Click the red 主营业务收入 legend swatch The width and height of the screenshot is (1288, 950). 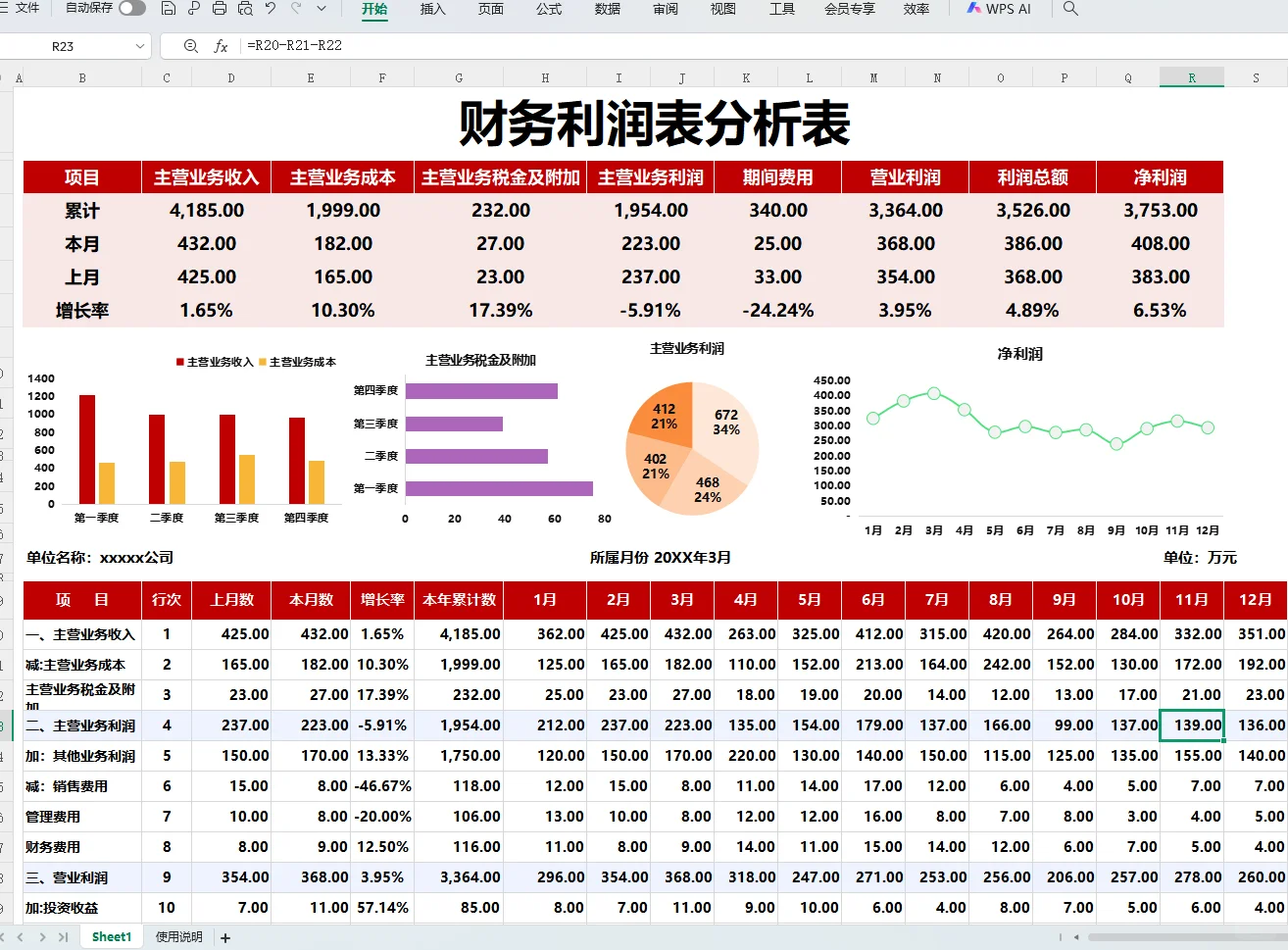[x=180, y=362]
